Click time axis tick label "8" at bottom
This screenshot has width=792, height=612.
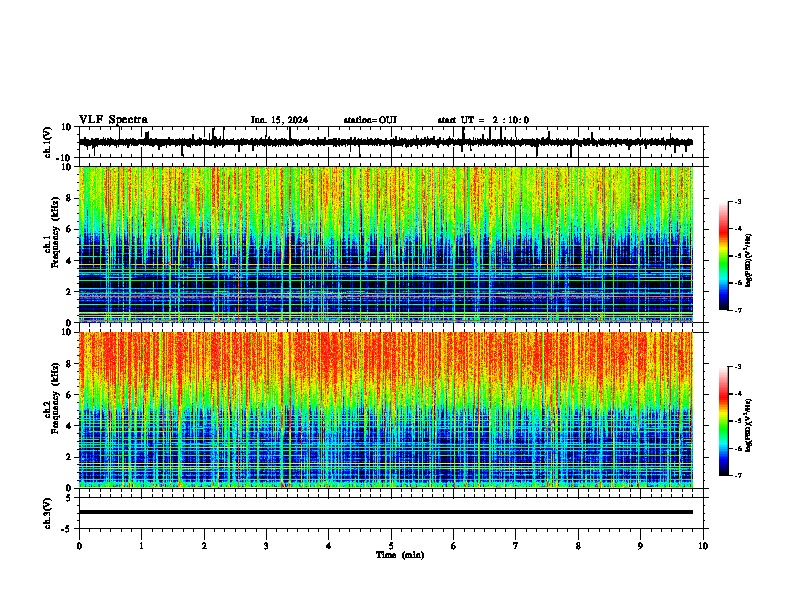click(578, 546)
